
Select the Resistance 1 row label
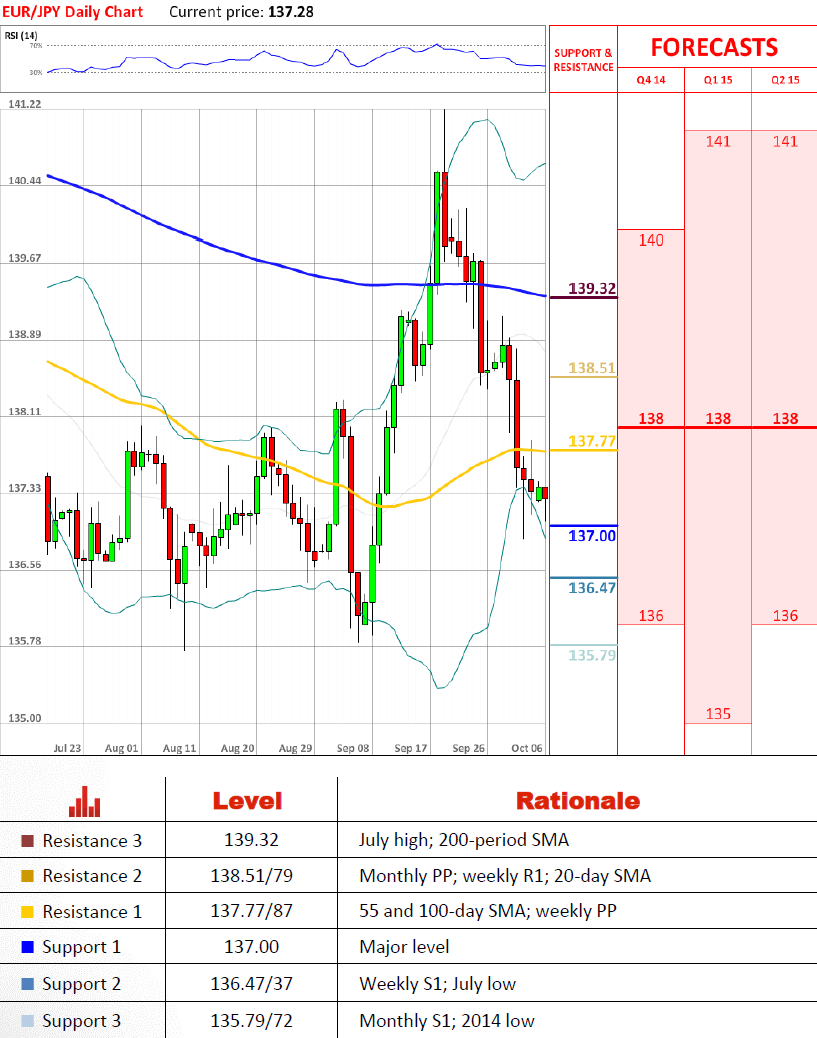pos(92,912)
